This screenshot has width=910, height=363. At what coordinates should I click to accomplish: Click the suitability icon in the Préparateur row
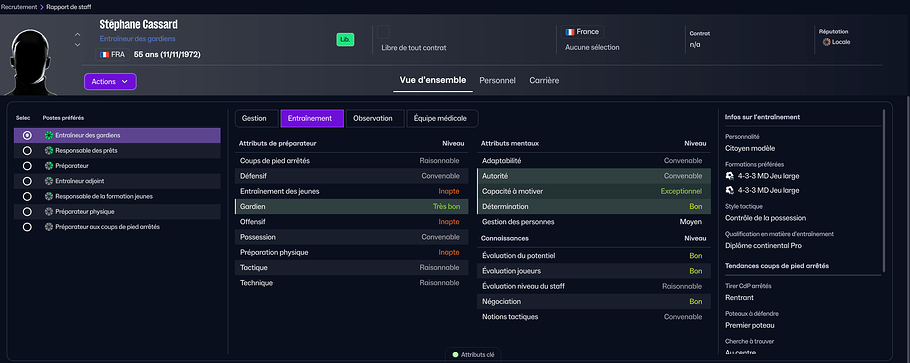click(x=49, y=166)
